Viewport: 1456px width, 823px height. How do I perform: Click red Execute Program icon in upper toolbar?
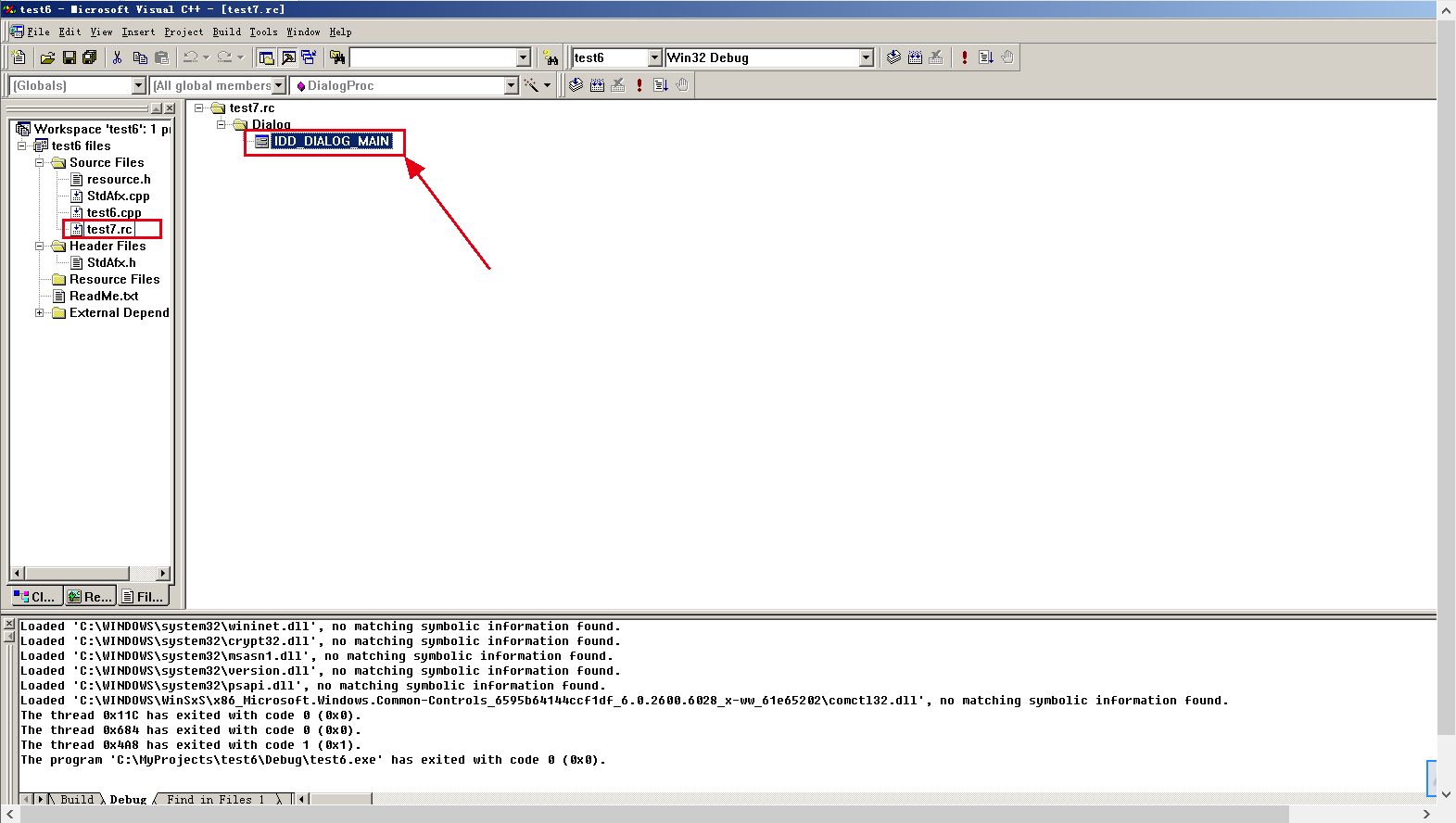point(965,57)
